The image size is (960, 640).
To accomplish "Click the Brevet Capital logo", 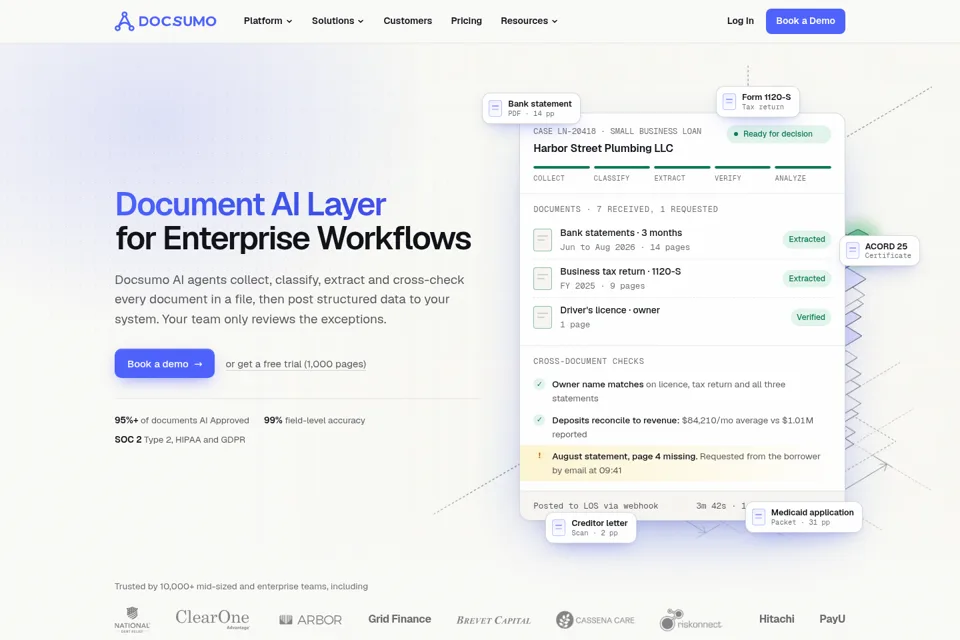I will pos(493,620).
